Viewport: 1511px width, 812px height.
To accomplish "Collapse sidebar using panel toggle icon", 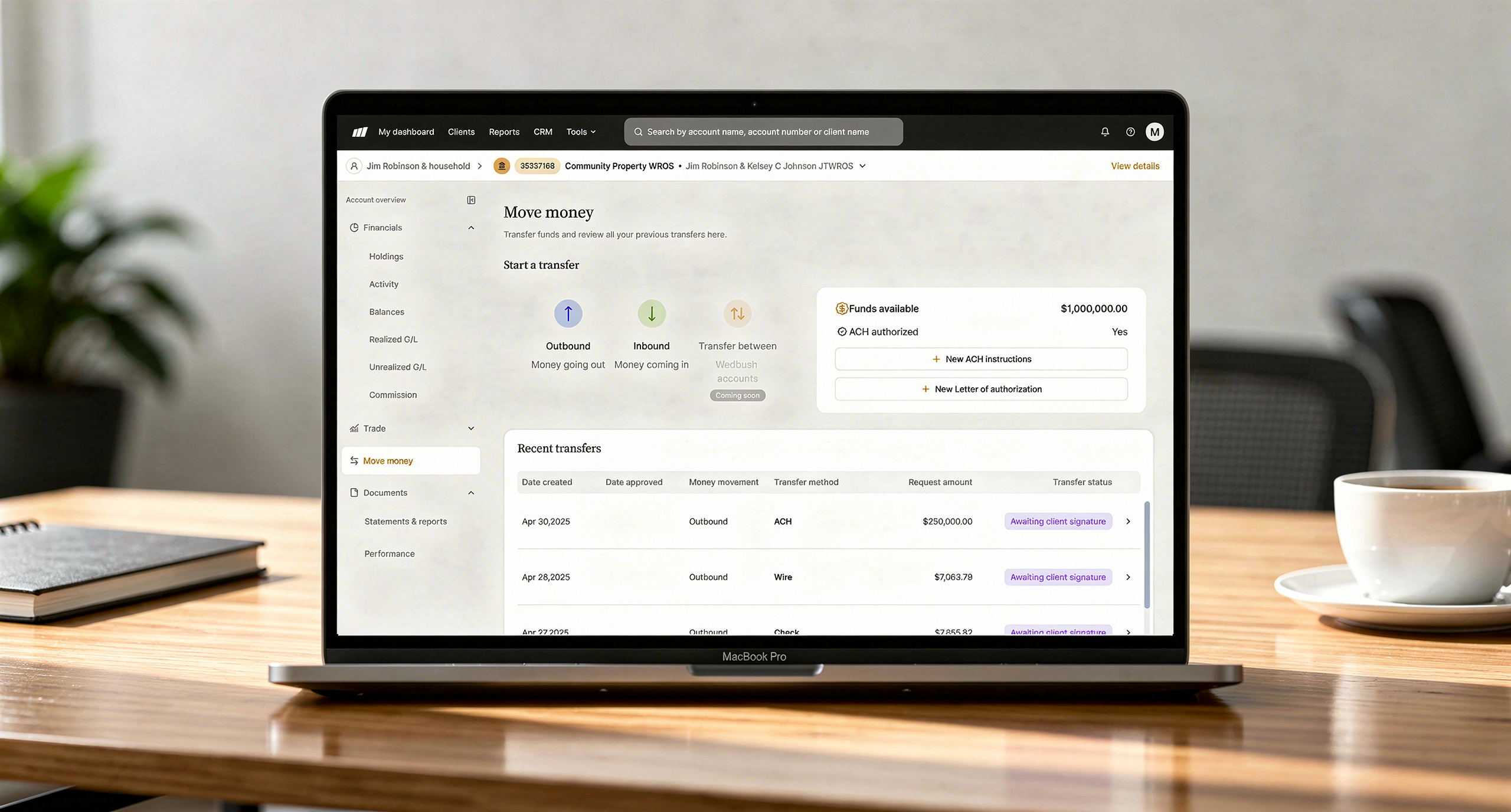I will click(x=471, y=200).
